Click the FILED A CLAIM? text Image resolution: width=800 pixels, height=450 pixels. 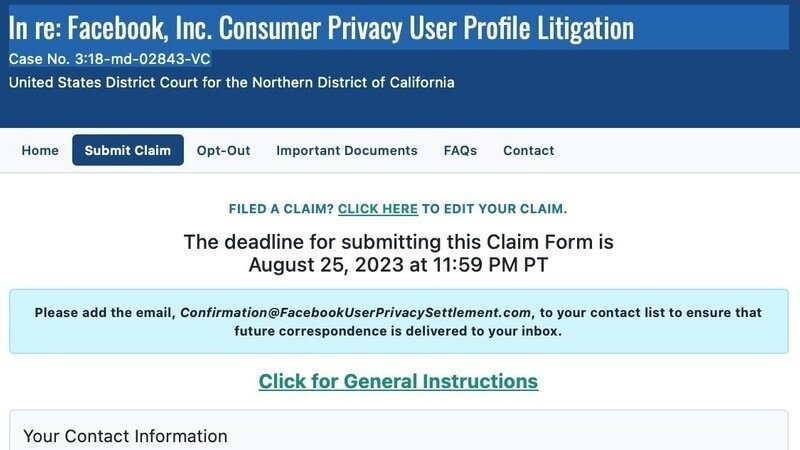[x=281, y=209]
